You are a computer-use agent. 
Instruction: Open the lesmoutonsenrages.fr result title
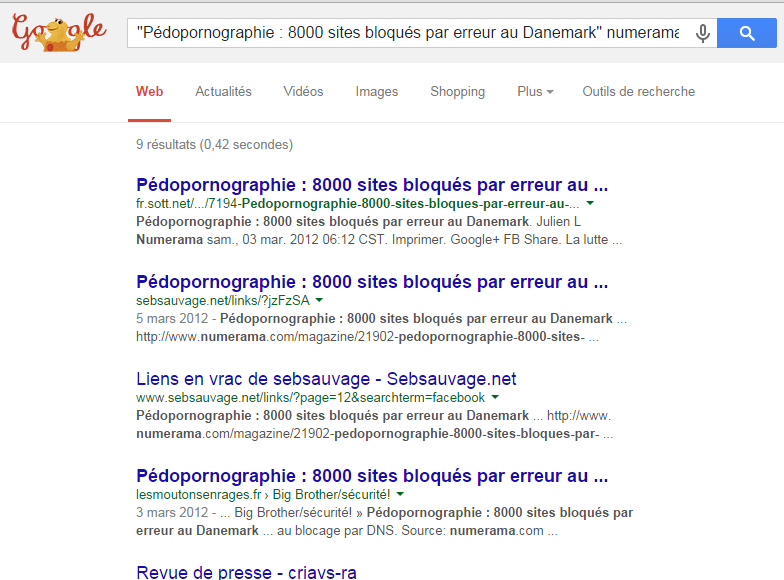[371, 476]
